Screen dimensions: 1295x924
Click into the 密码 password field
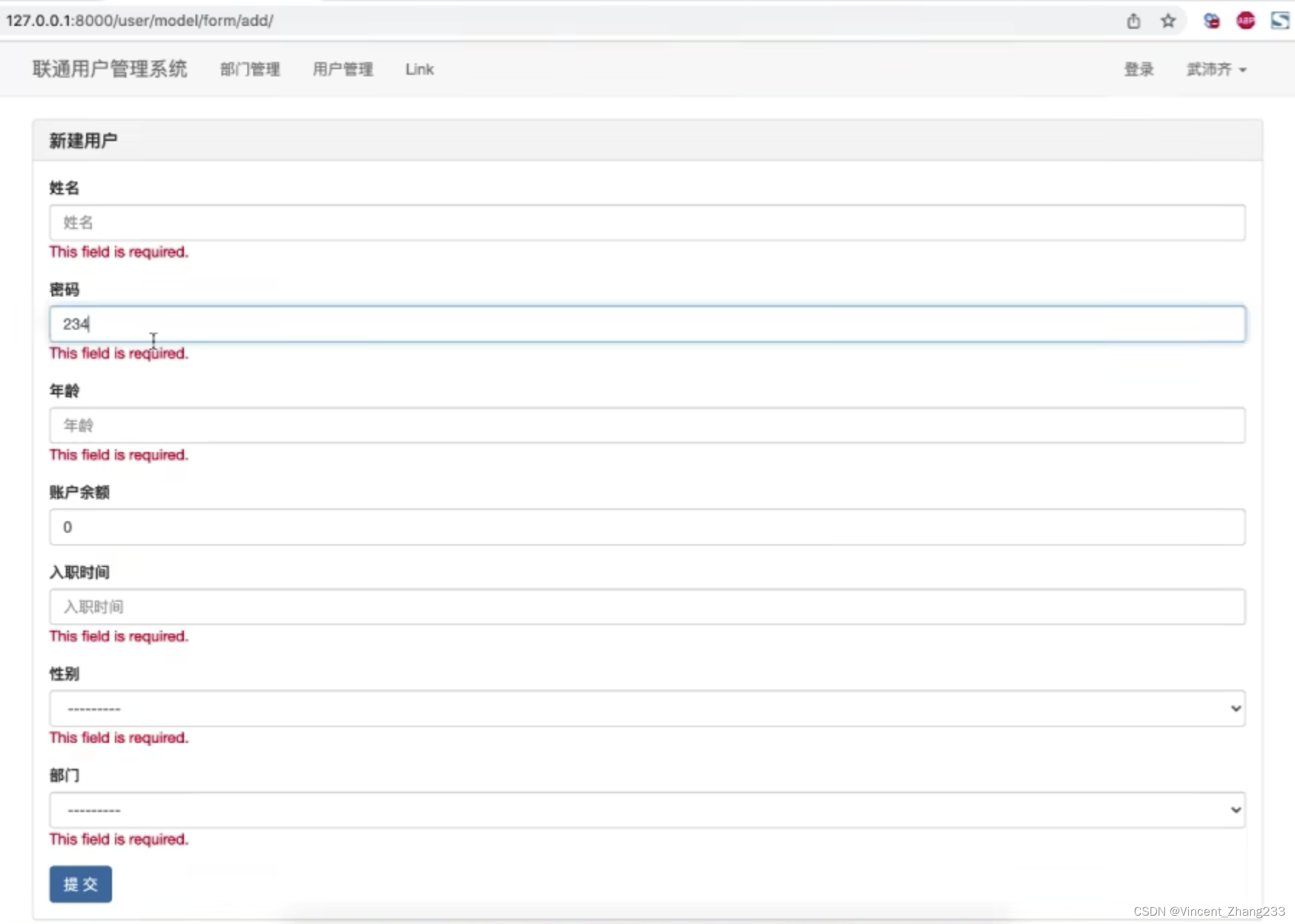[x=647, y=324]
